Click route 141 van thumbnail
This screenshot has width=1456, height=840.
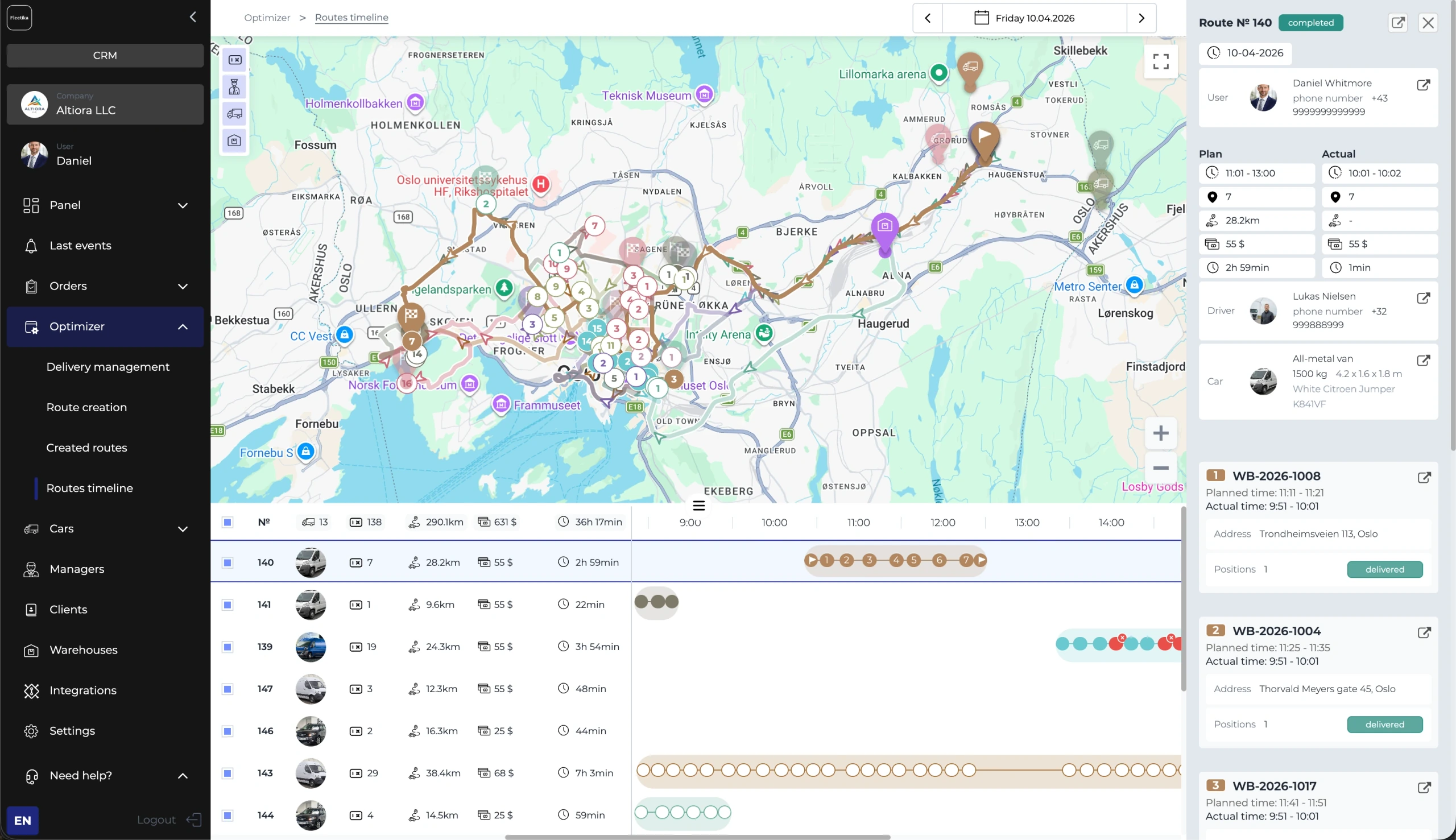click(311, 605)
